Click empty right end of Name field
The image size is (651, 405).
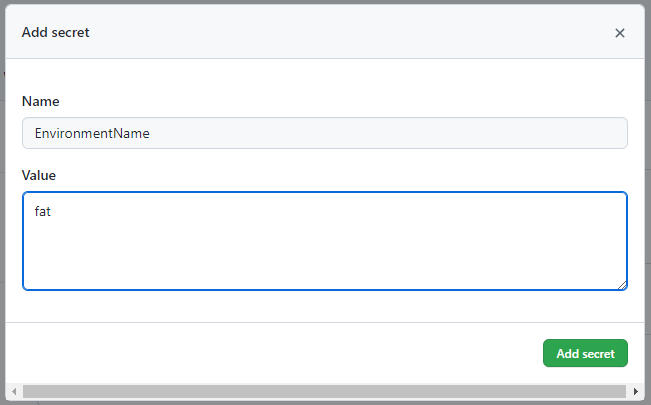[x=560, y=133]
